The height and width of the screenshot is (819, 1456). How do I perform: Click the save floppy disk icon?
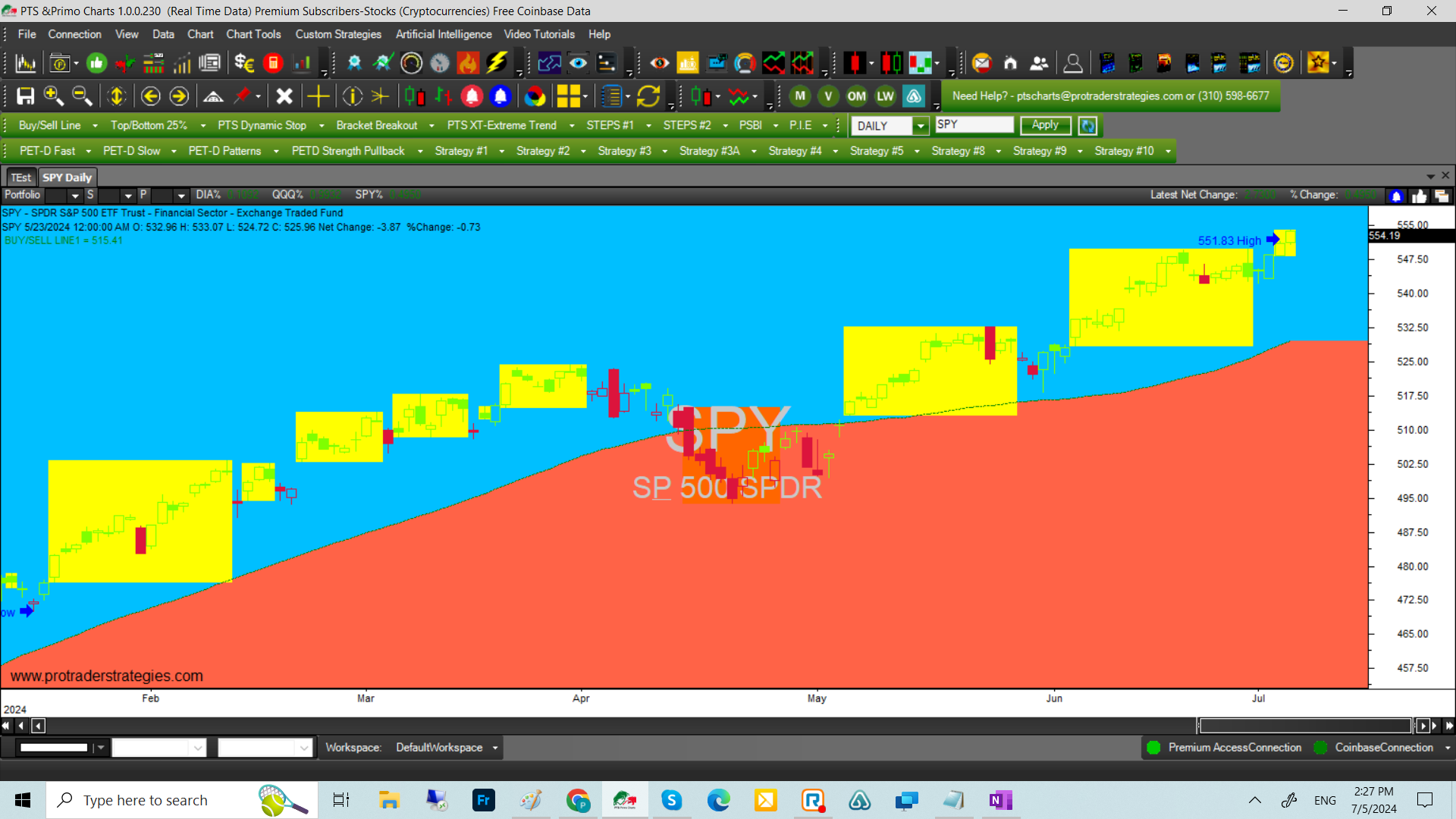click(26, 96)
